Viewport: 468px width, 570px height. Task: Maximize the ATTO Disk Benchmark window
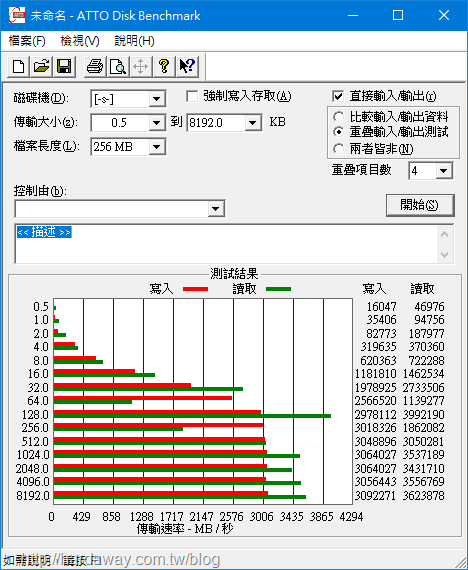pos(398,15)
